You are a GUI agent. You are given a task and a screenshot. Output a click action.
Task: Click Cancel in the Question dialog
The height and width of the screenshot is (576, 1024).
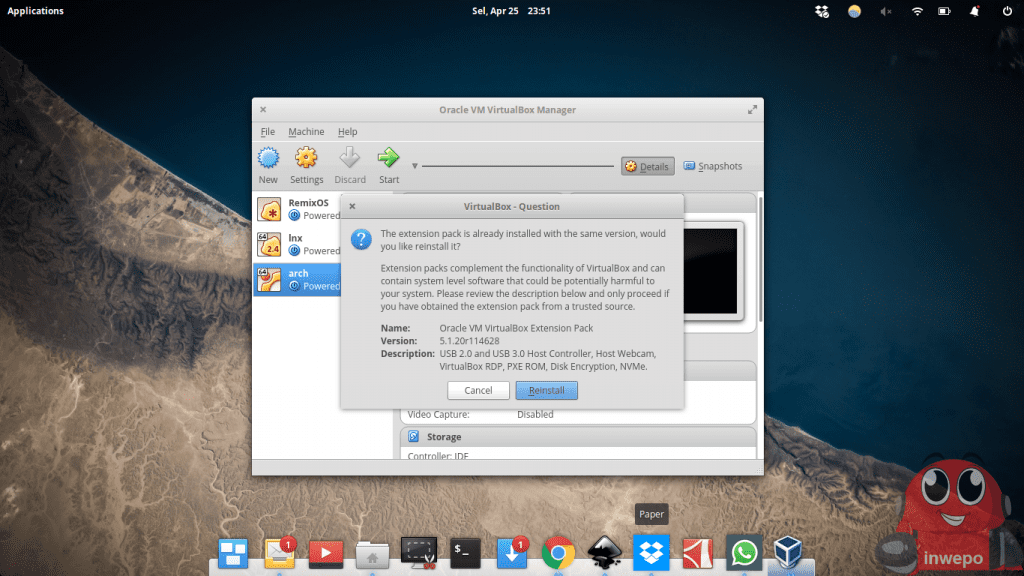coord(478,390)
